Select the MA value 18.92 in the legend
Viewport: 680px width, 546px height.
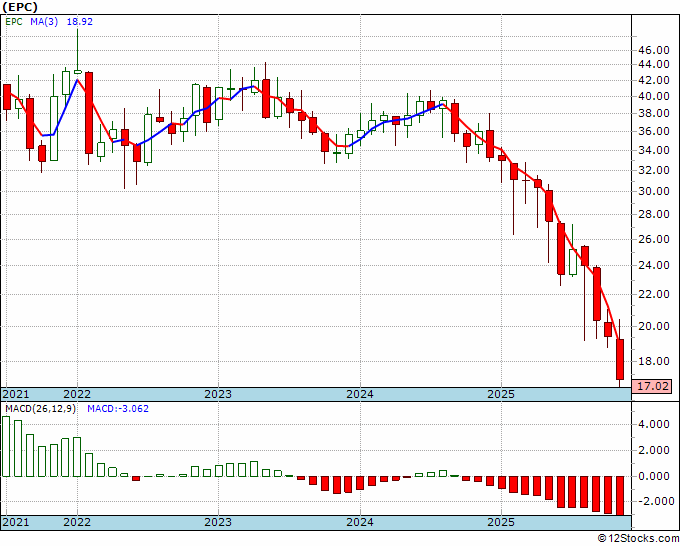point(79,21)
